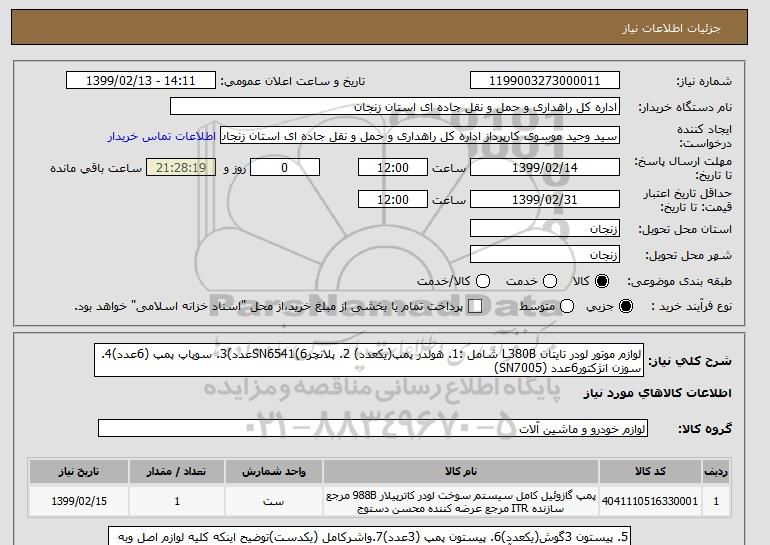
Task: Select the کالا/خدمت radio button
Action: coord(483,281)
